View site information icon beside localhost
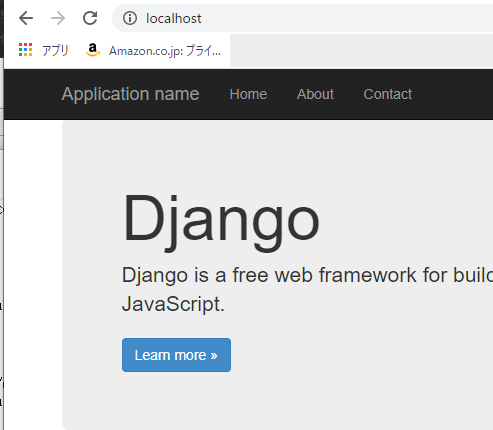493x430 pixels. [130, 18]
